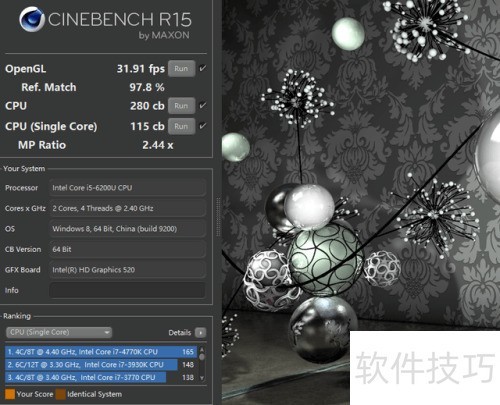500x405 pixels.
Task: Select the GFX Board HD Graphics 520 field
Action: pos(127,270)
